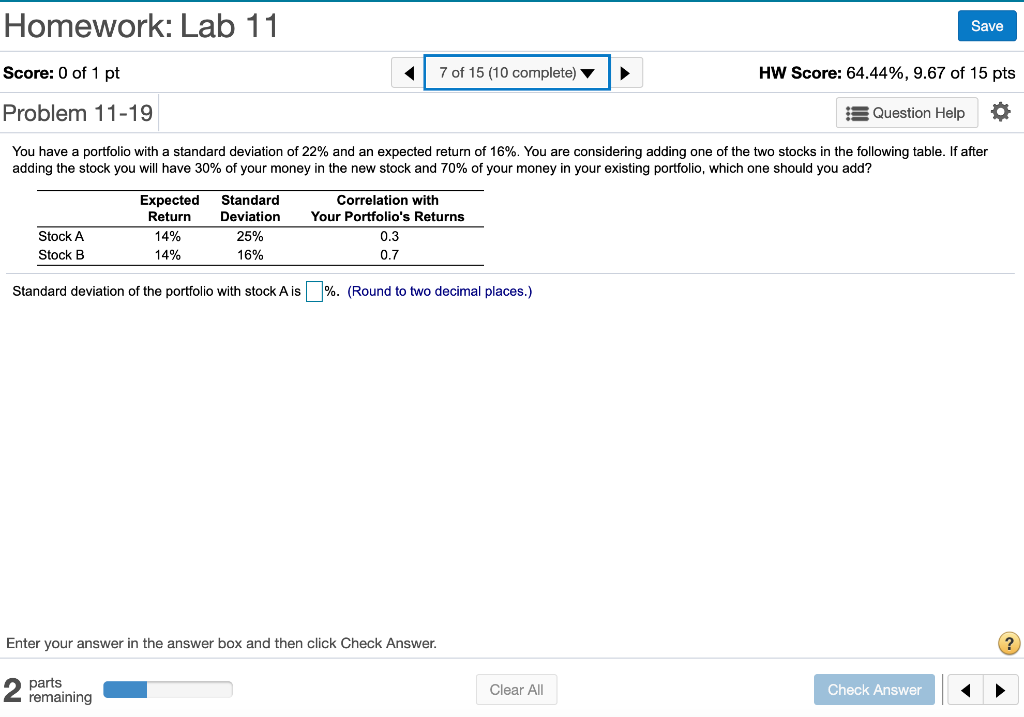Click the 'Homework: Lab 11' title
Screen dimensions: 1024x717
click(x=140, y=25)
